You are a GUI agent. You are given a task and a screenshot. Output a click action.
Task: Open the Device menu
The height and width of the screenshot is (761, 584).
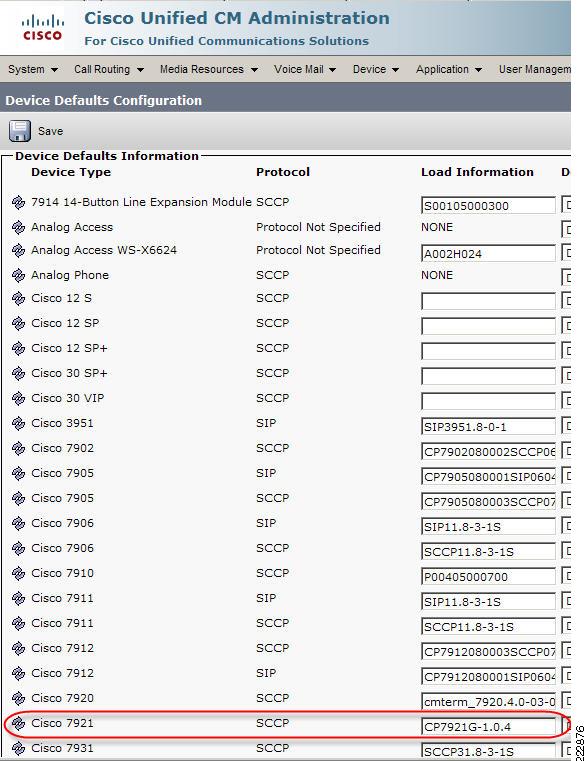[375, 69]
